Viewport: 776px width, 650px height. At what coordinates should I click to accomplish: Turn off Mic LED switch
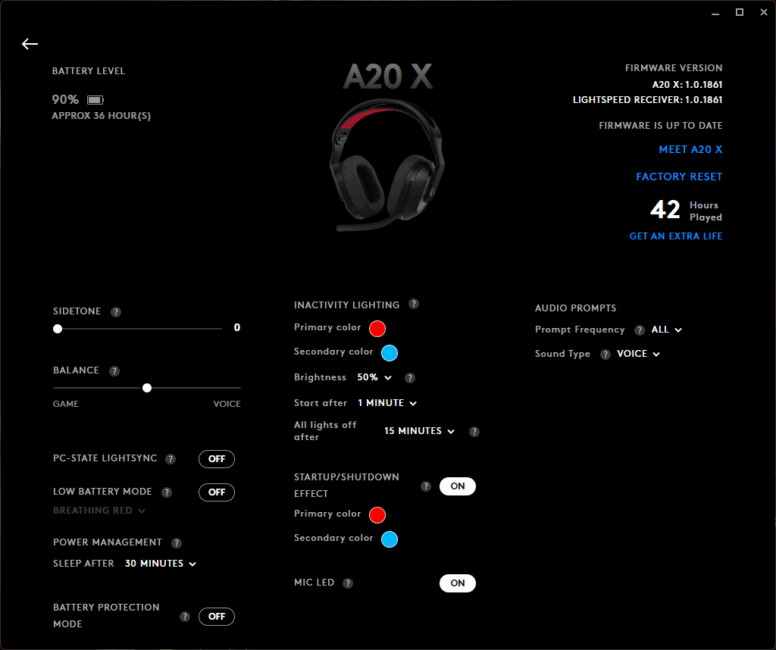[457, 583]
